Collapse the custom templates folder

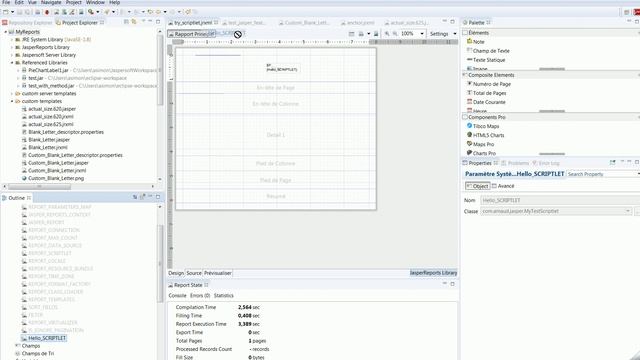point(12,101)
